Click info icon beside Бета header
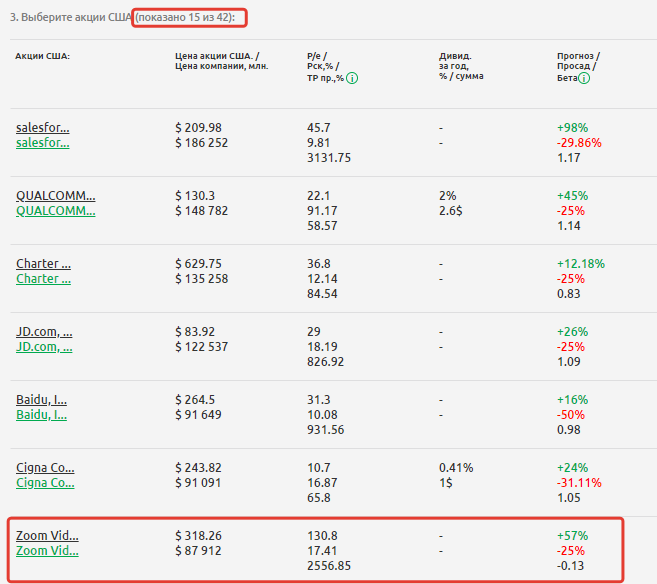657x584 pixels. pos(583,79)
